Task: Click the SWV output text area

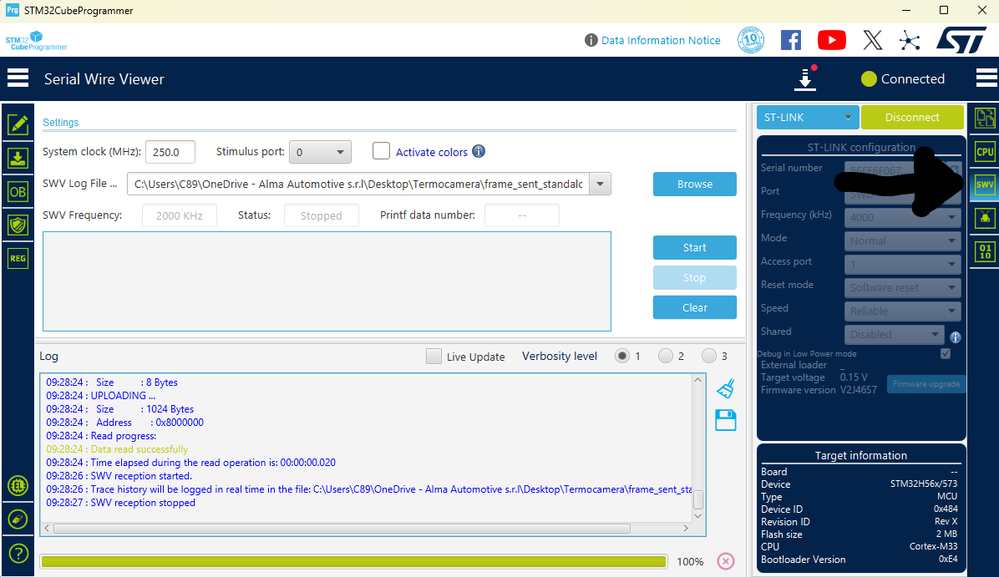Action: coord(327,281)
